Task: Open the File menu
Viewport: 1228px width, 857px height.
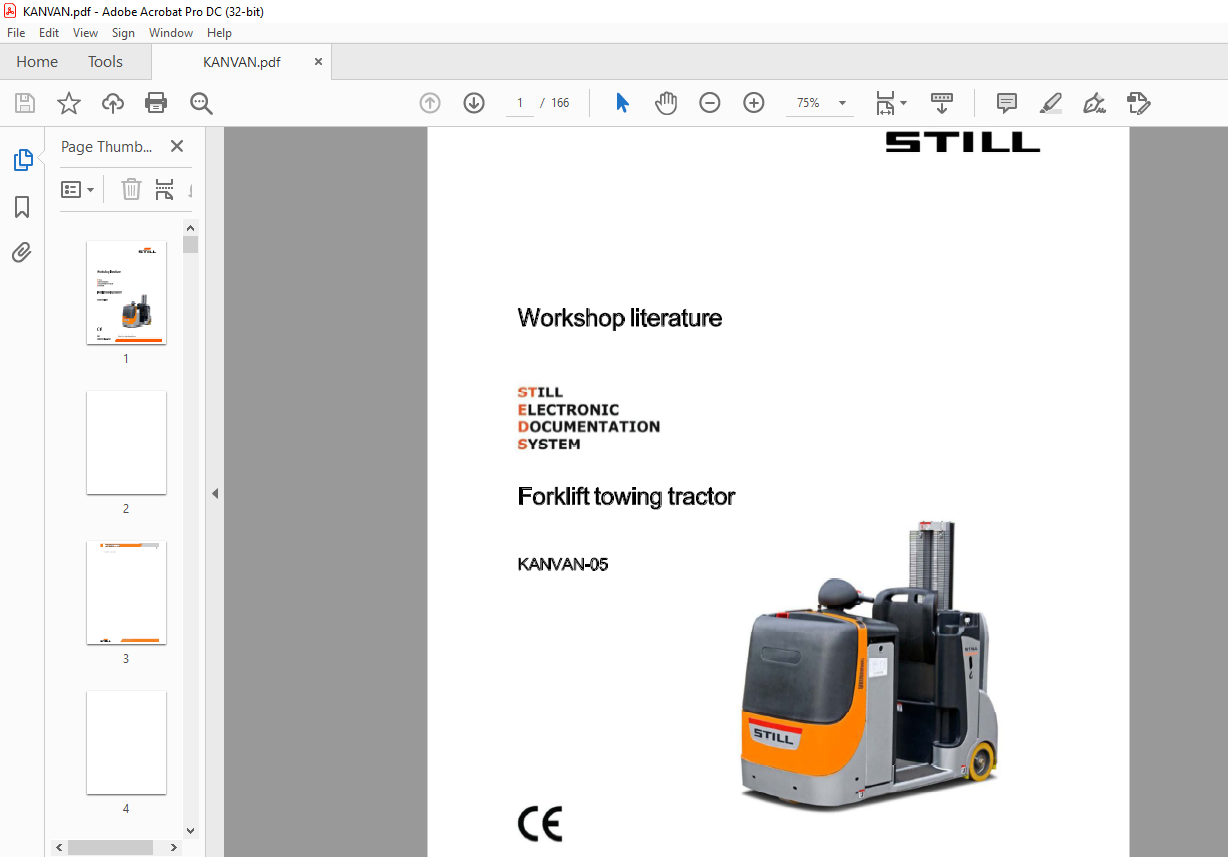Action: [16, 33]
